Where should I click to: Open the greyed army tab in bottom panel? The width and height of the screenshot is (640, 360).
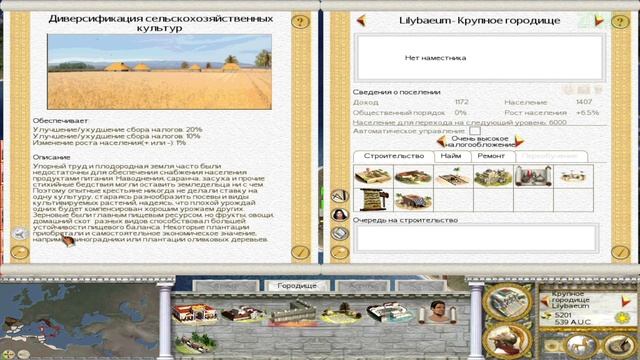click(226, 286)
